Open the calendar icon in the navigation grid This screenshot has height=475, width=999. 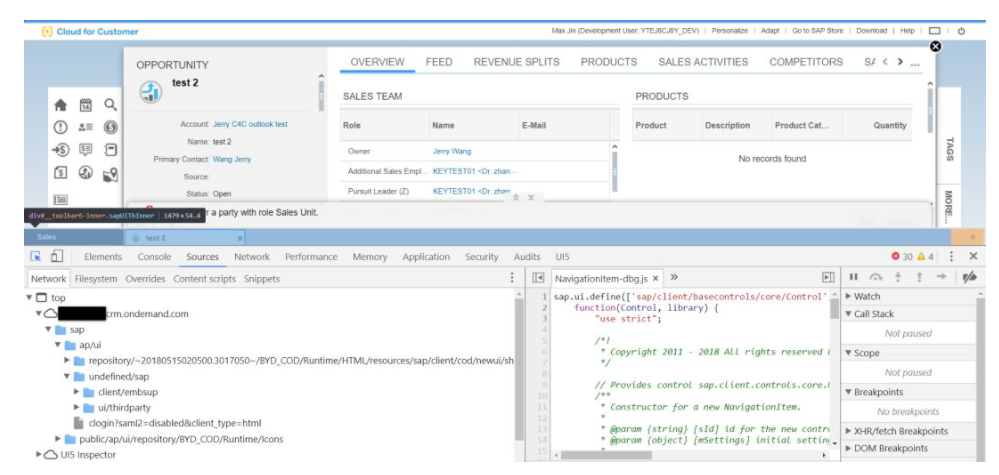tap(85, 105)
